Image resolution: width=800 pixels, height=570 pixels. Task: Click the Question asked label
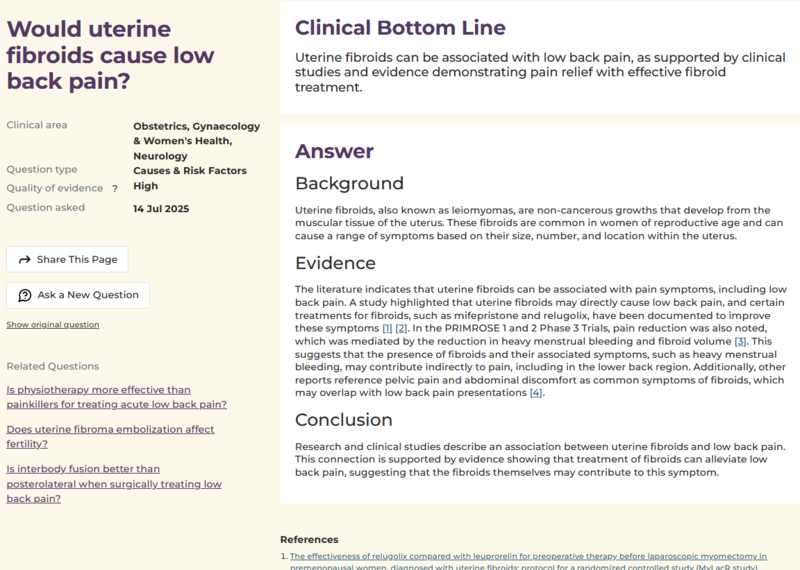pyautogui.click(x=45, y=208)
